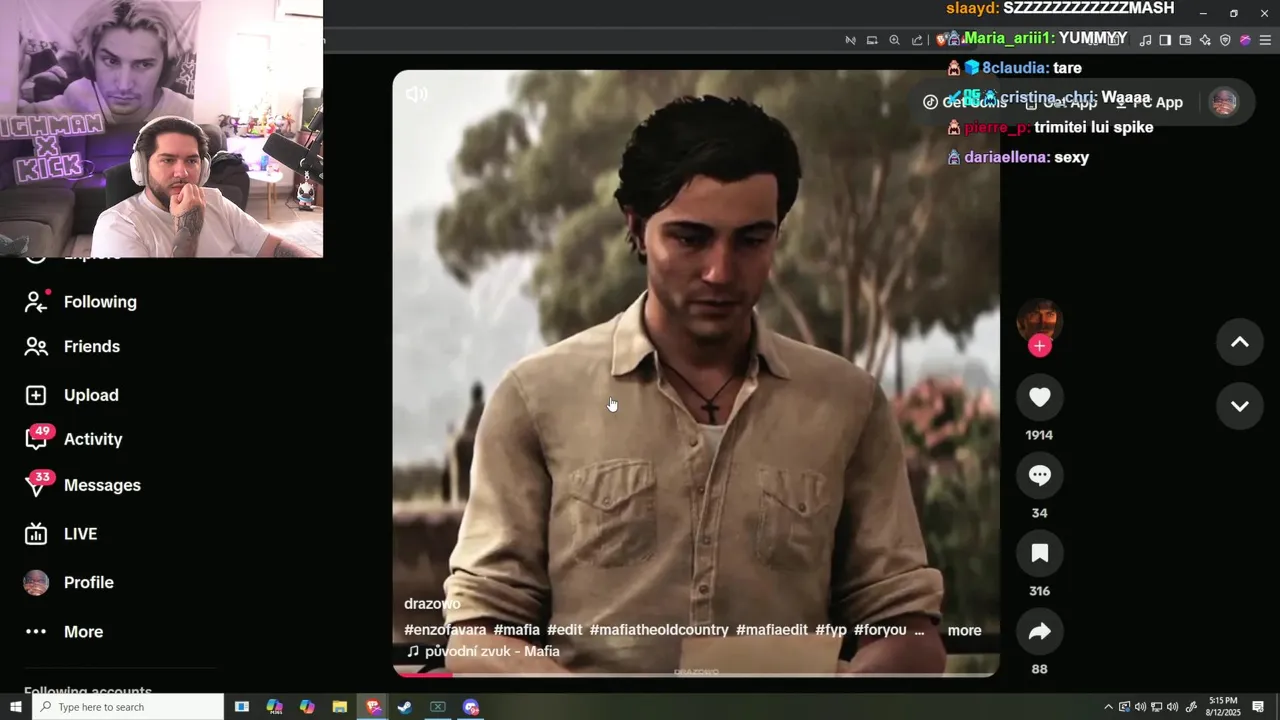
Task: Share the video using the arrow icon
Action: coord(1040,632)
